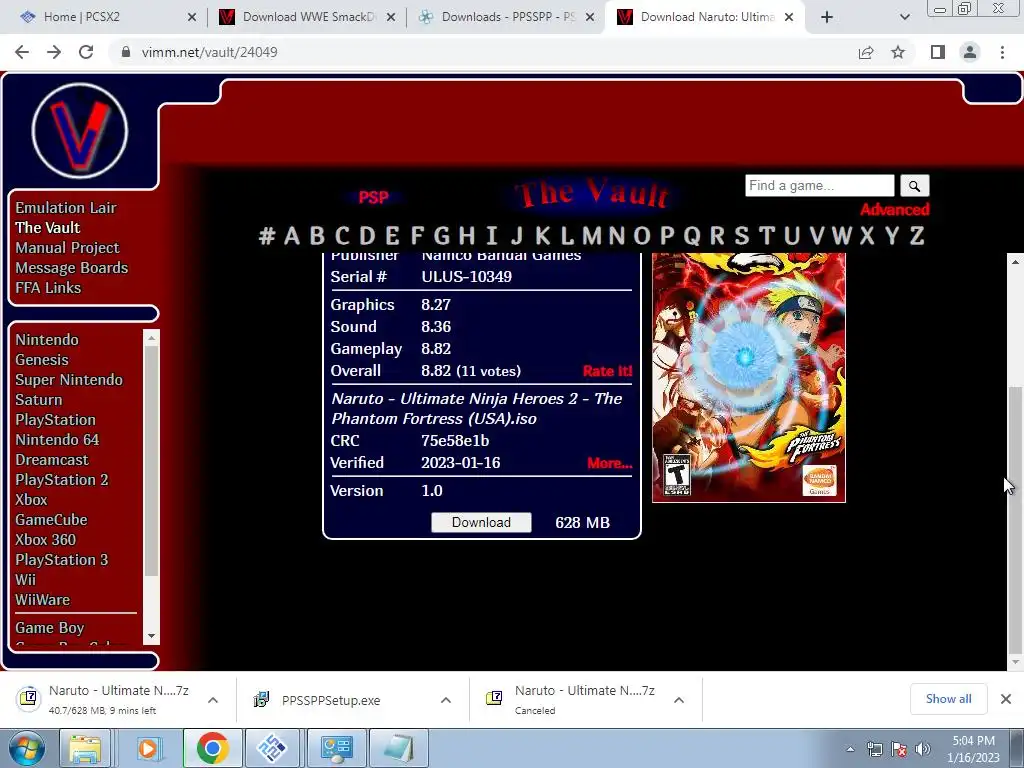Open the Message Boards link
Image resolution: width=1024 pixels, height=768 pixels.
[x=72, y=268]
